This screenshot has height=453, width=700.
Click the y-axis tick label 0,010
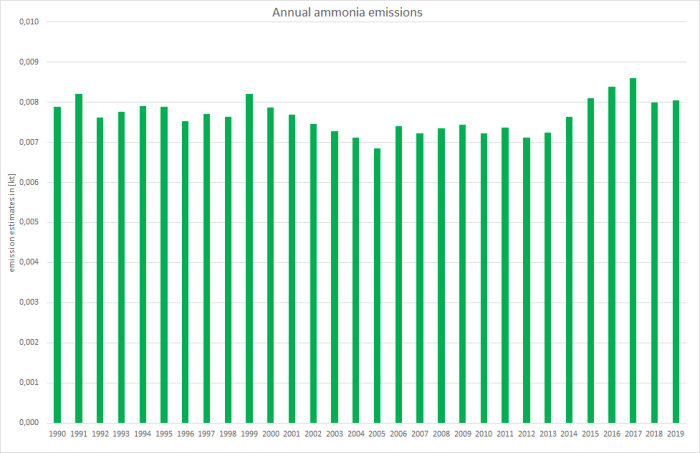(27, 22)
